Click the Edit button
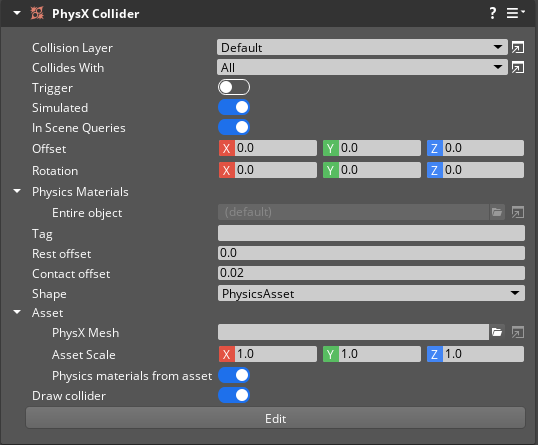The image size is (538, 445). [x=276, y=418]
